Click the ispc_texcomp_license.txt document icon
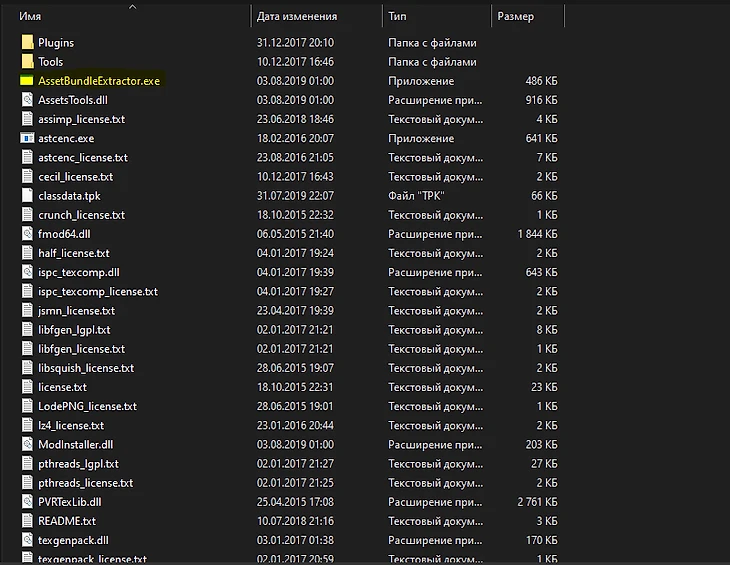730x565 pixels. [x=27, y=291]
